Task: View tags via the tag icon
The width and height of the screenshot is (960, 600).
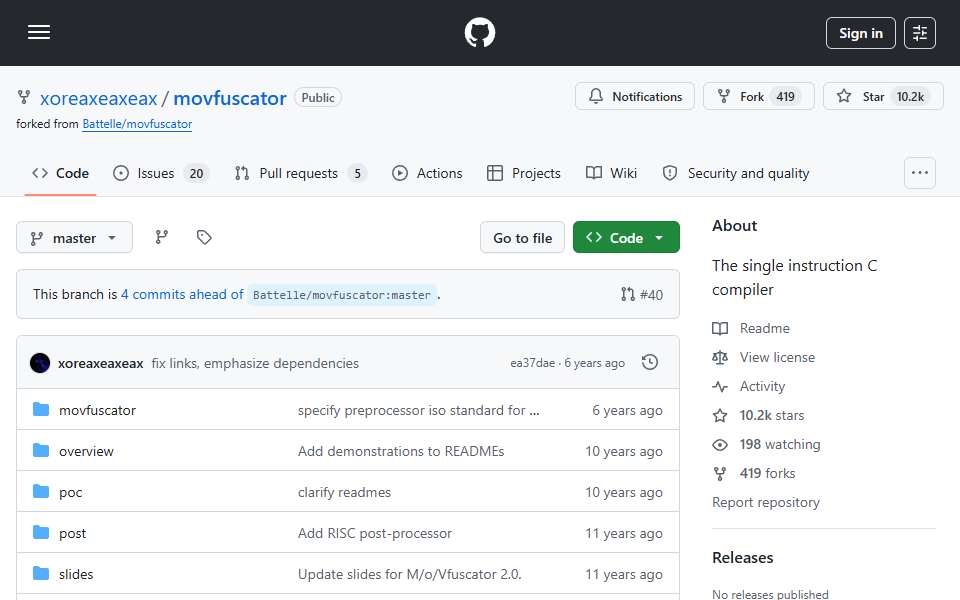Action: tap(204, 237)
